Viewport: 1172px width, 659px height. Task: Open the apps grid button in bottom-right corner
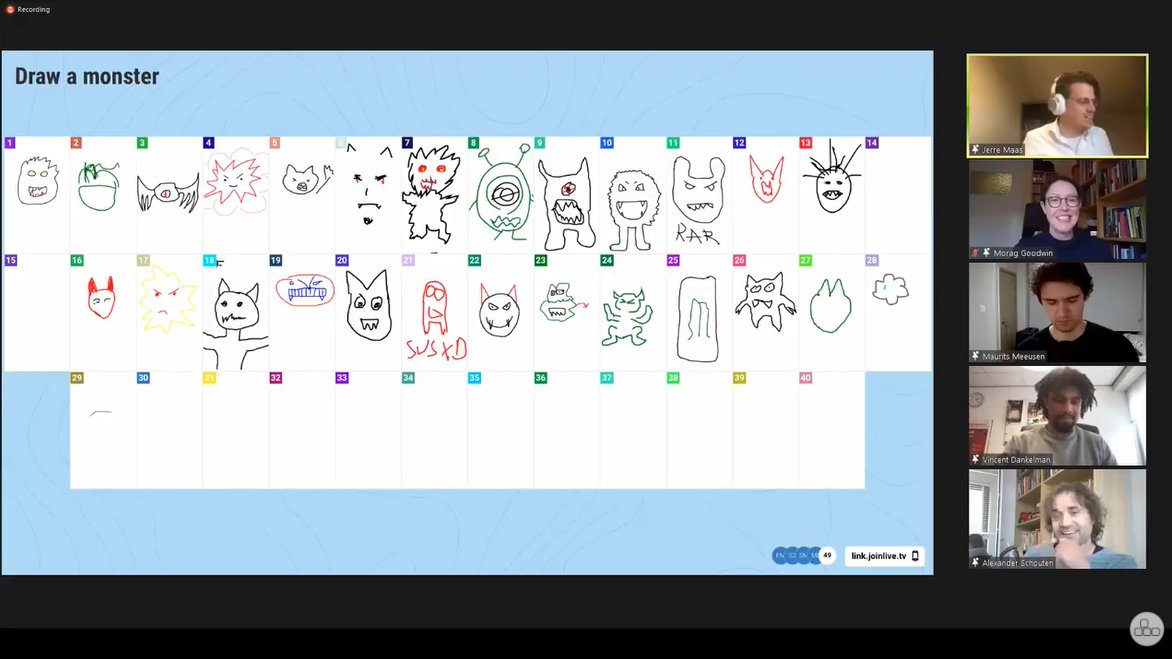coord(1146,628)
